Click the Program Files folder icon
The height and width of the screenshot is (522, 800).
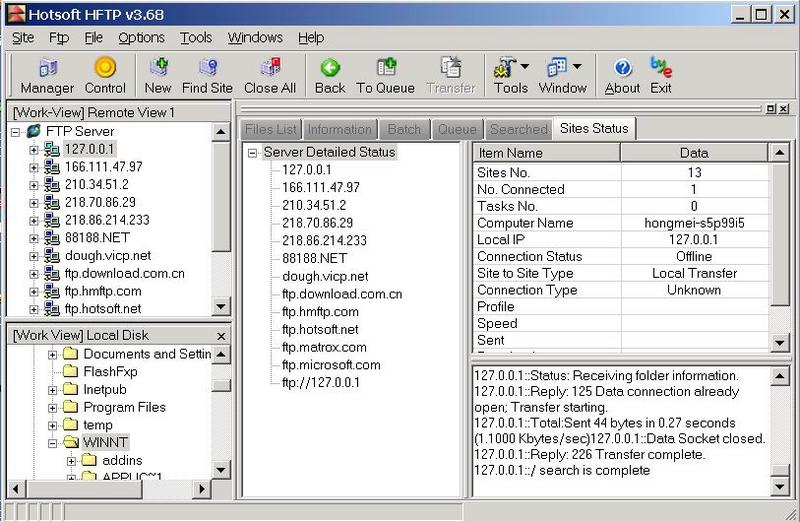(x=70, y=407)
